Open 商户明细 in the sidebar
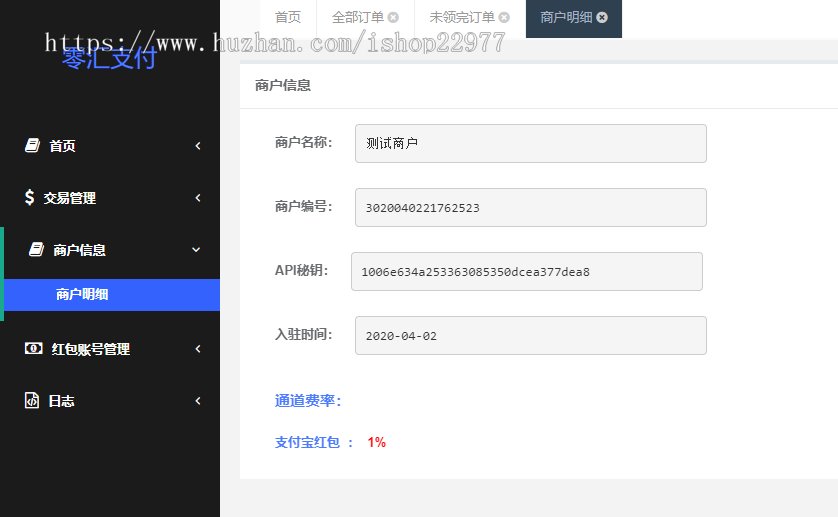Screen dimensions: 838x517 pos(112,295)
